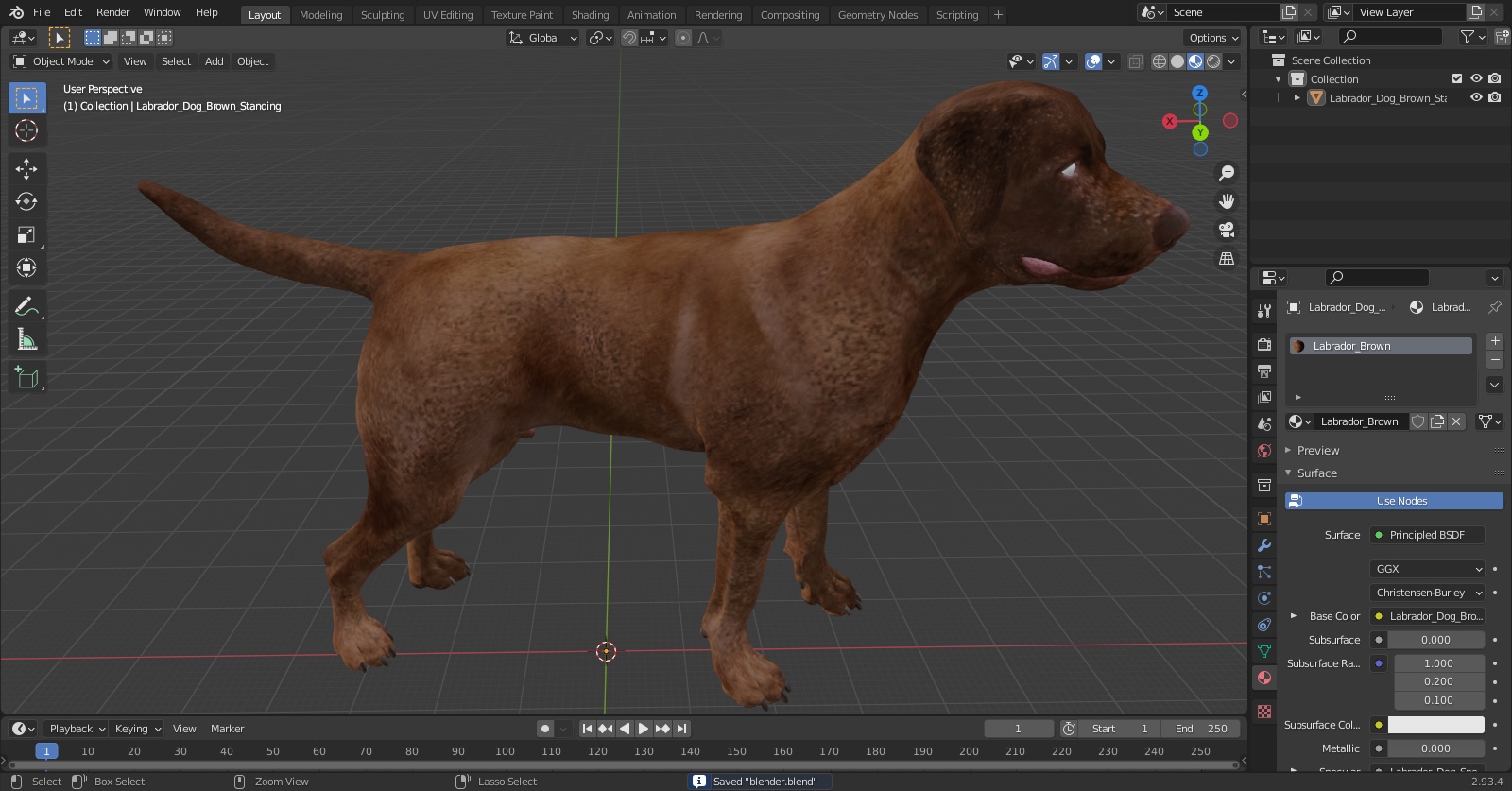Open the Modifier properties tab

click(x=1264, y=544)
